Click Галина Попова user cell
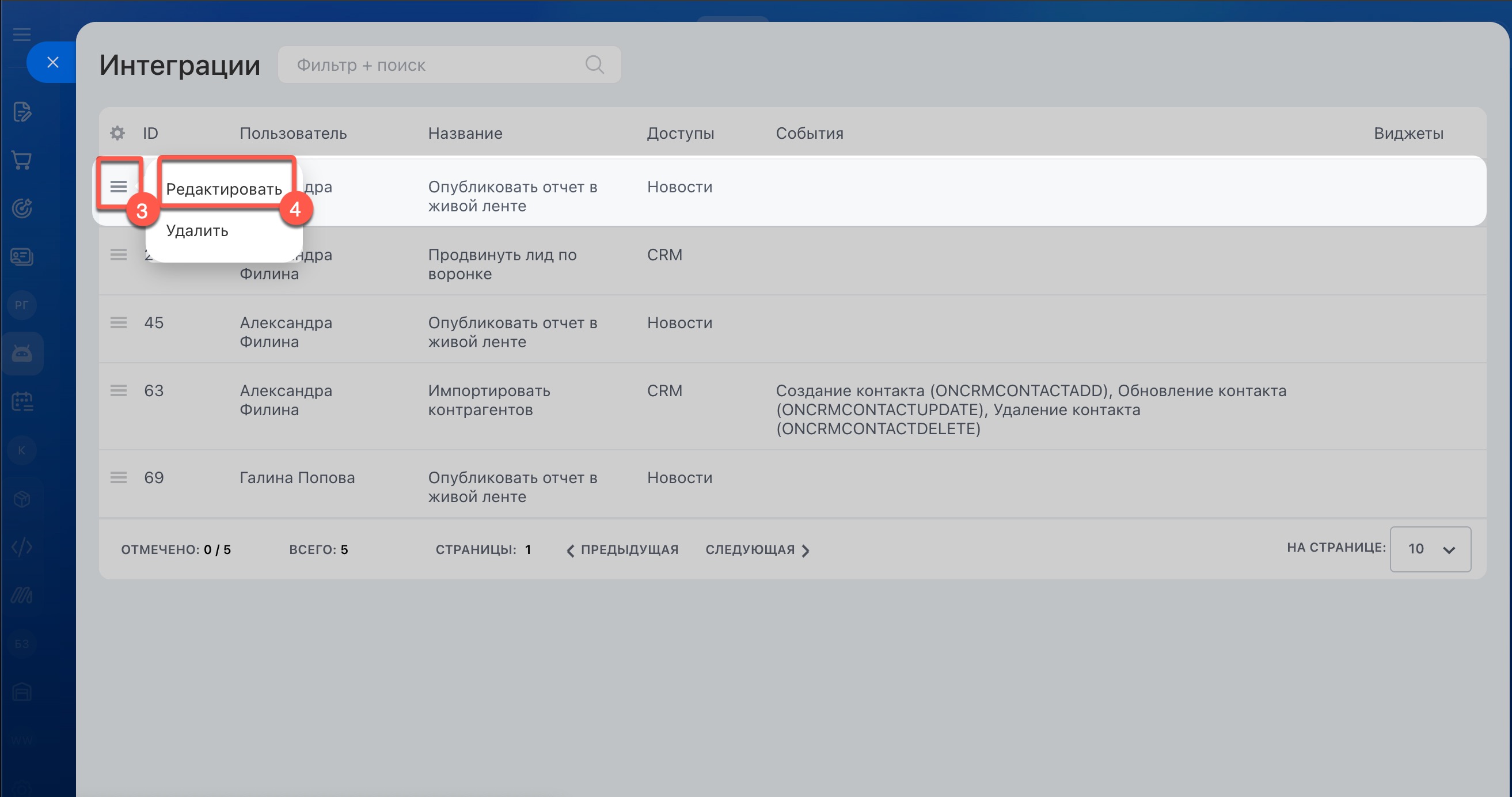Screen dimensions: 1512x797 point(297,478)
